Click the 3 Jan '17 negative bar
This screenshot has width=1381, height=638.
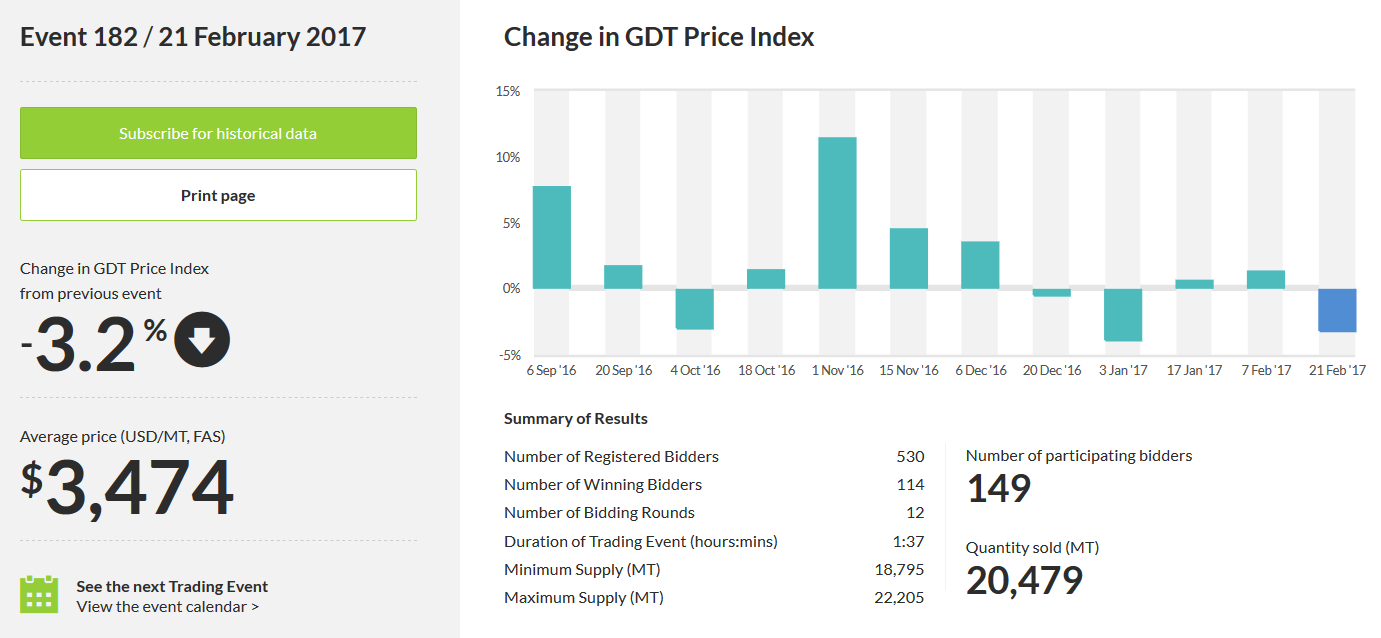pos(1123,315)
